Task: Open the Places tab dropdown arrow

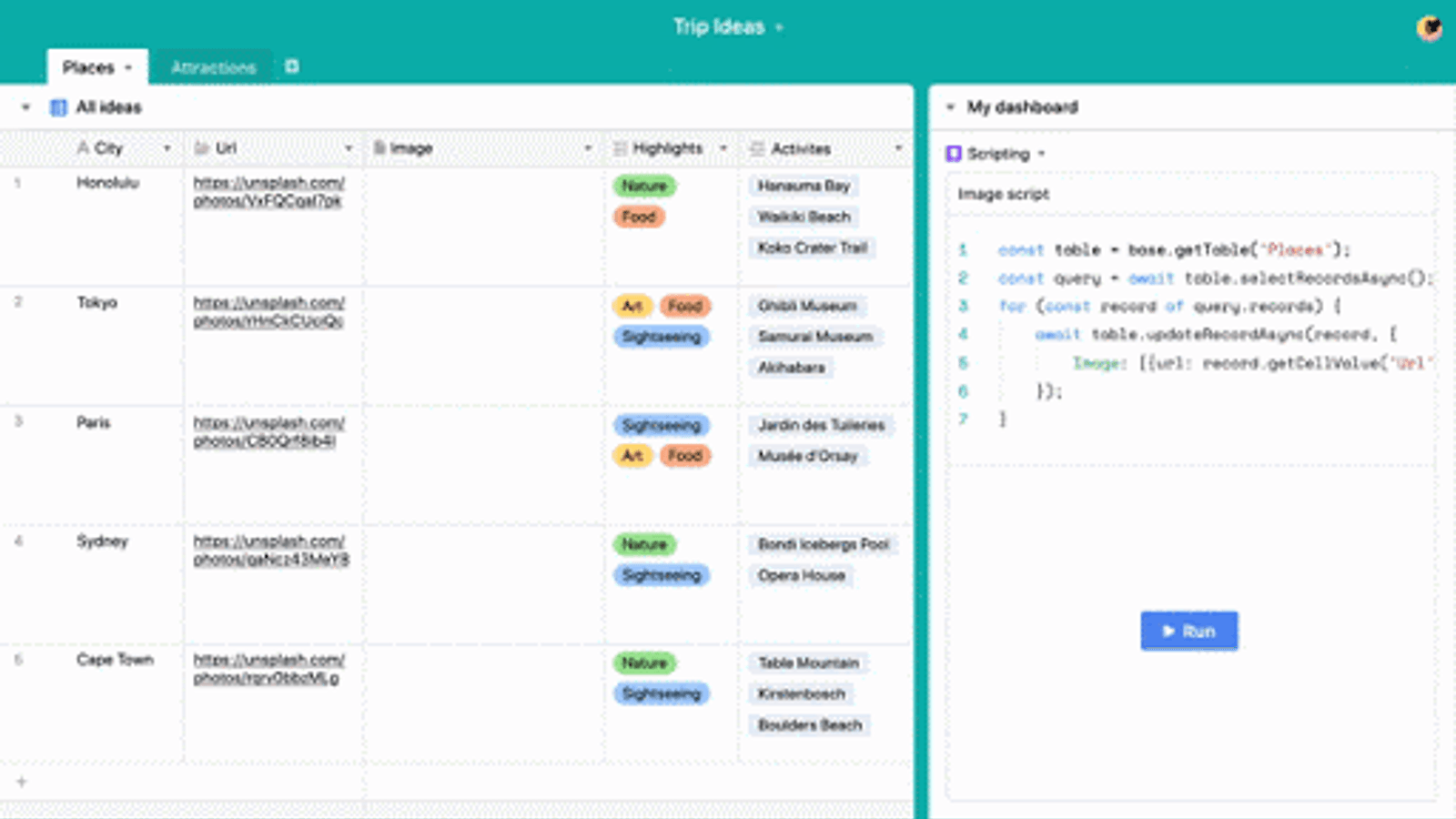Action: pos(128,68)
